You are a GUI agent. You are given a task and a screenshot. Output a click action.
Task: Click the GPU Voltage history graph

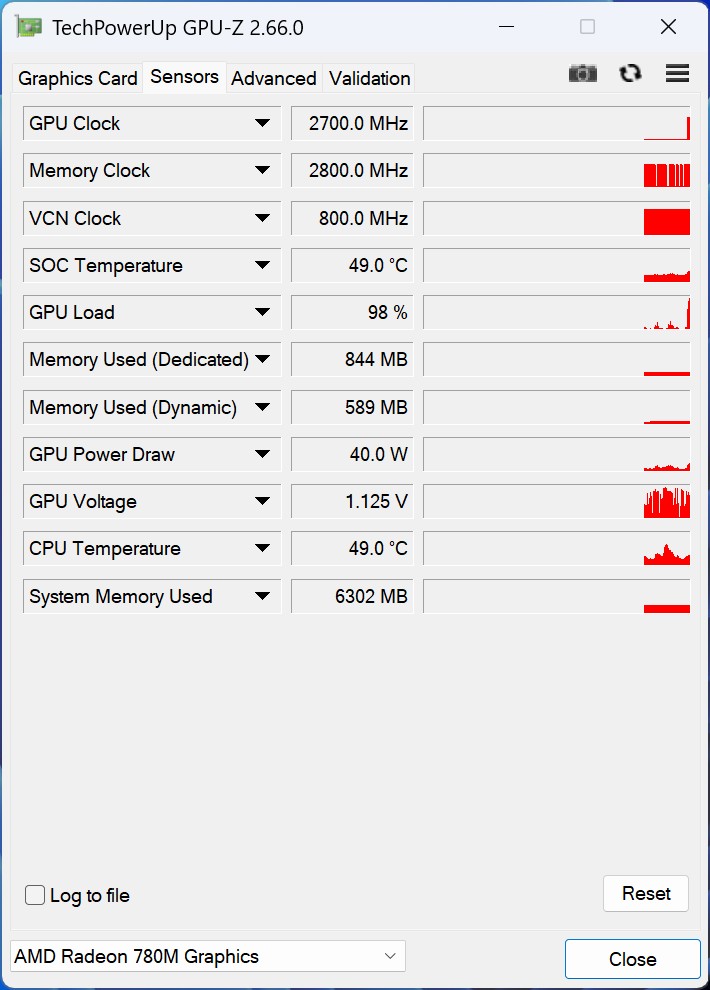tap(556, 501)
